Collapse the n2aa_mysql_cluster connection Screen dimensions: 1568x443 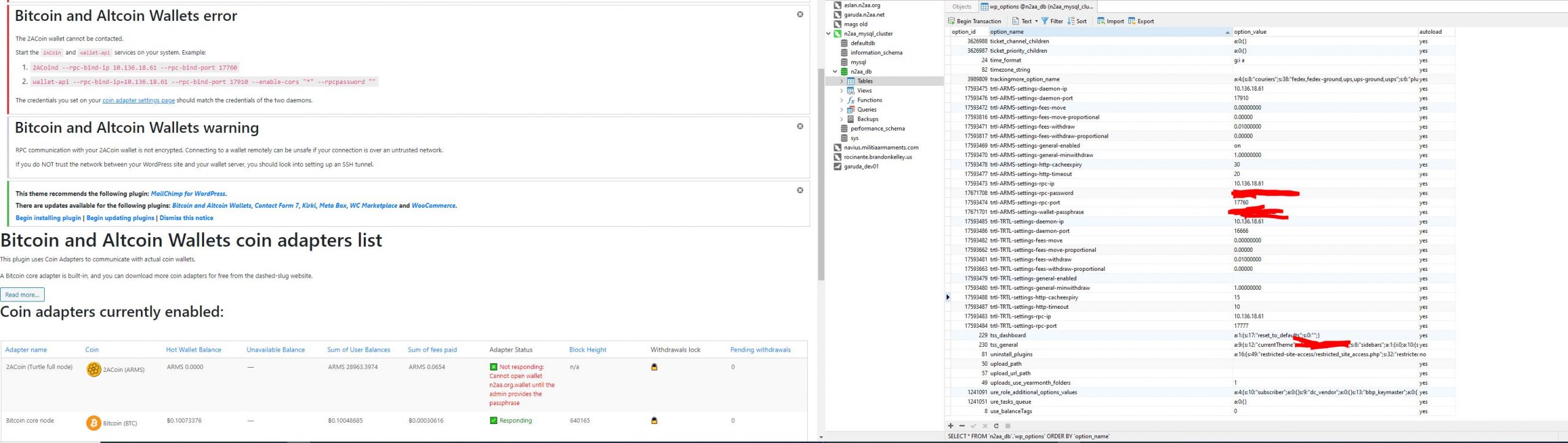coord(829,34)
